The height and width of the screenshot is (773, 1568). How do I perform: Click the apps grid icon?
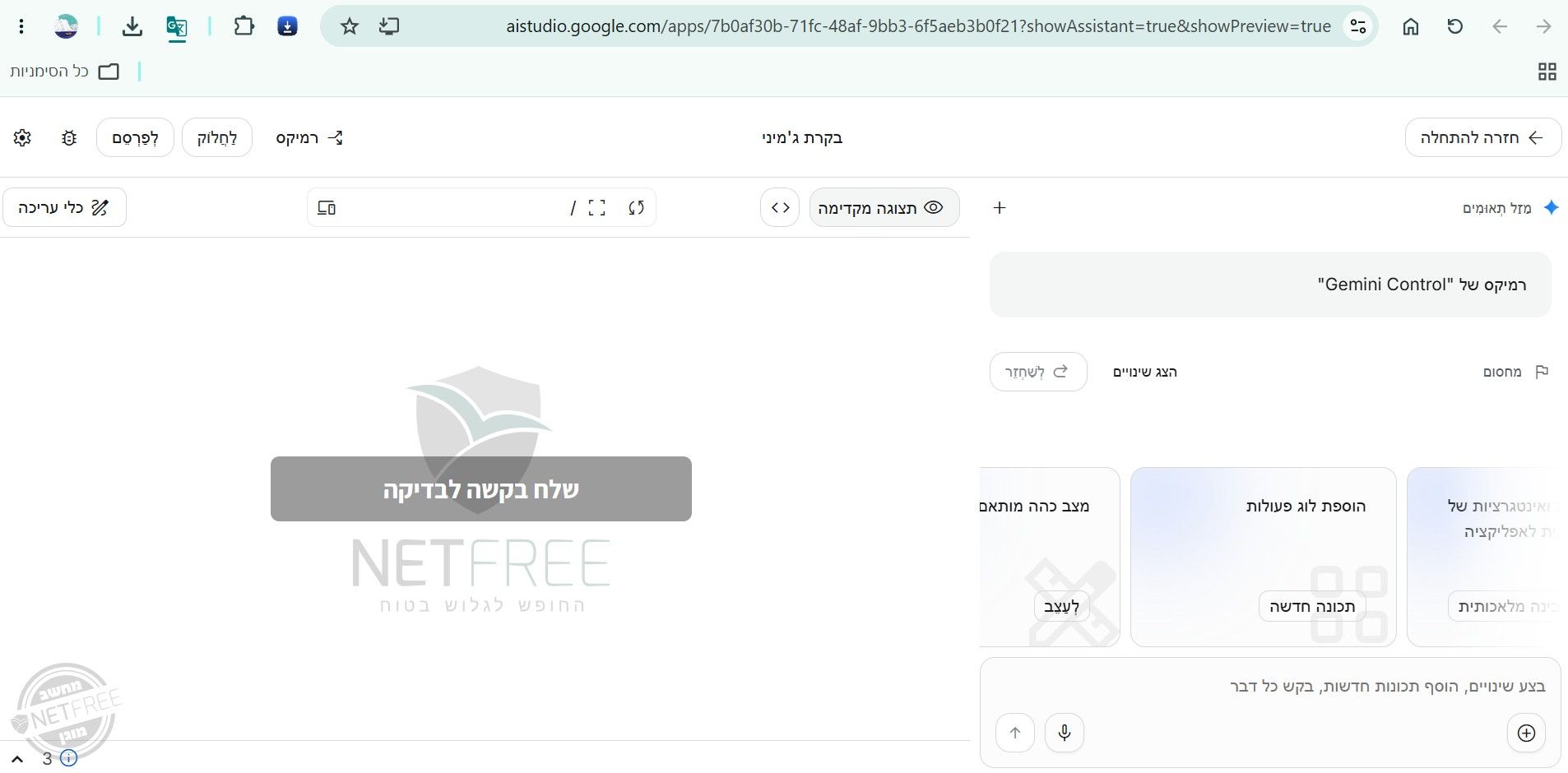coord(1547,72)
